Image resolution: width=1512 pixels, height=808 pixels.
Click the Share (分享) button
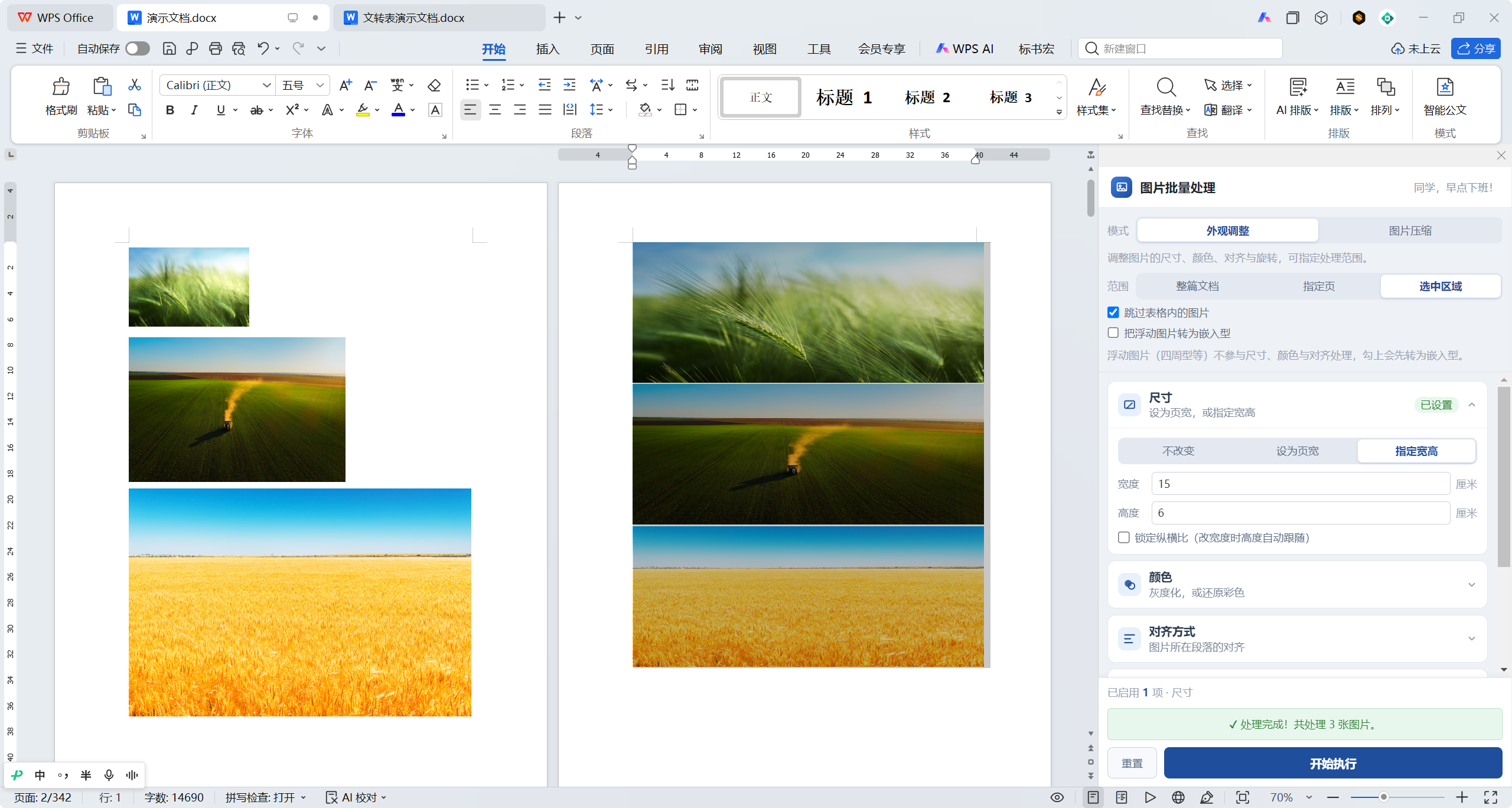(1476, 49)
